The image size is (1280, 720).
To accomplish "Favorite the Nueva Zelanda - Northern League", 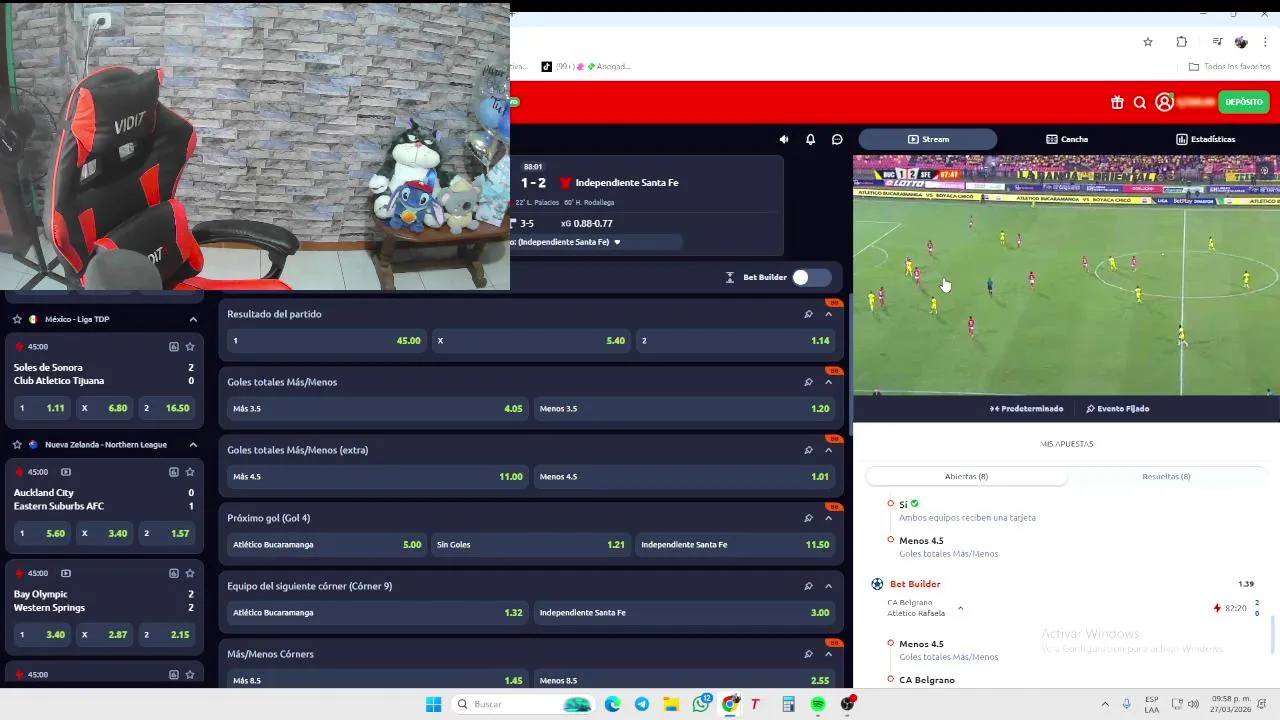I will coord(17,444).
